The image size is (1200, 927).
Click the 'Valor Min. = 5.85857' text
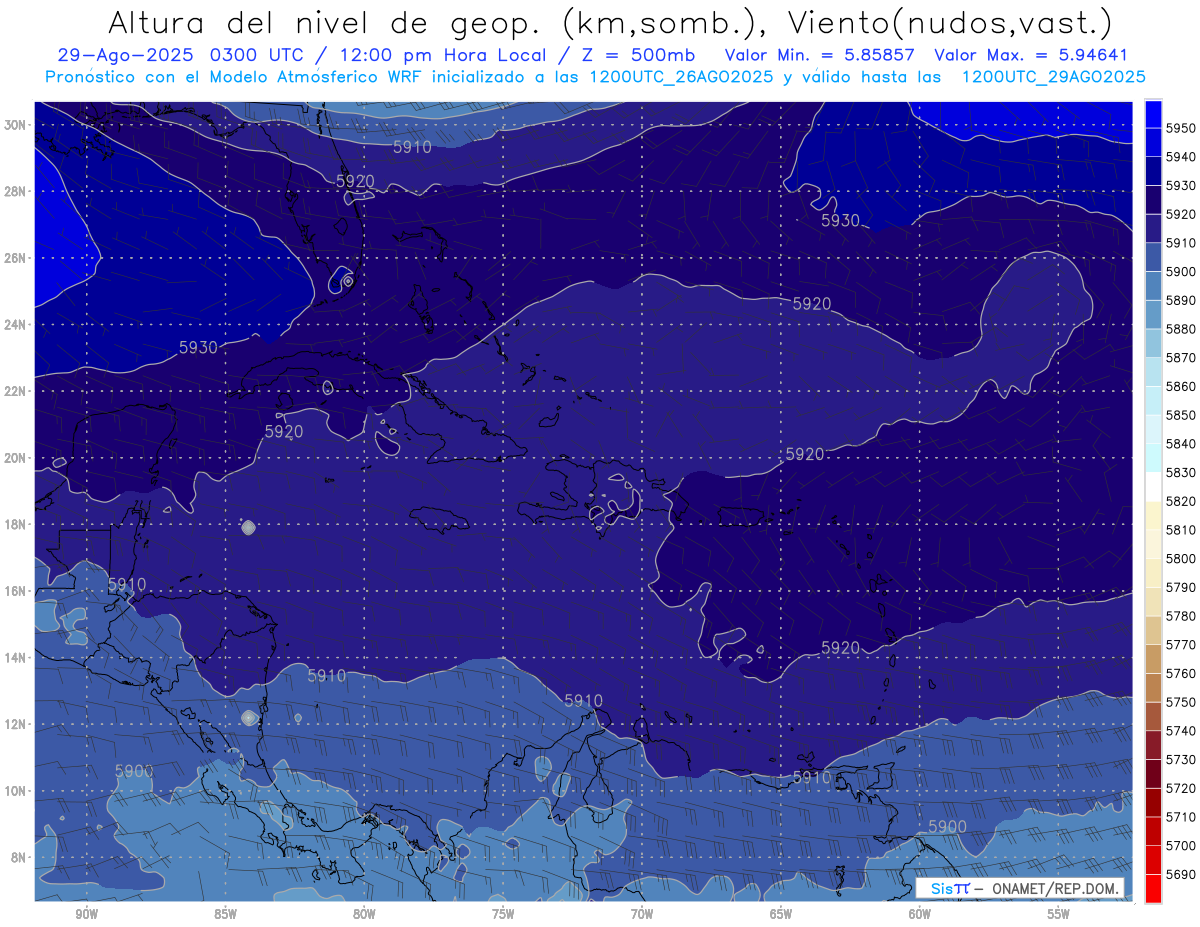[x=820, y=56]
